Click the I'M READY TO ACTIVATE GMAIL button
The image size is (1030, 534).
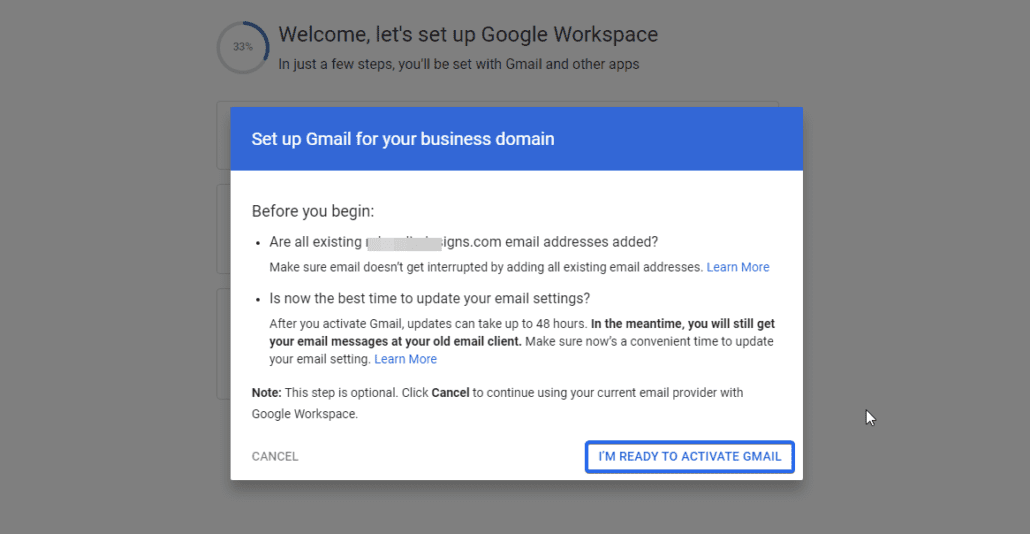689,456
